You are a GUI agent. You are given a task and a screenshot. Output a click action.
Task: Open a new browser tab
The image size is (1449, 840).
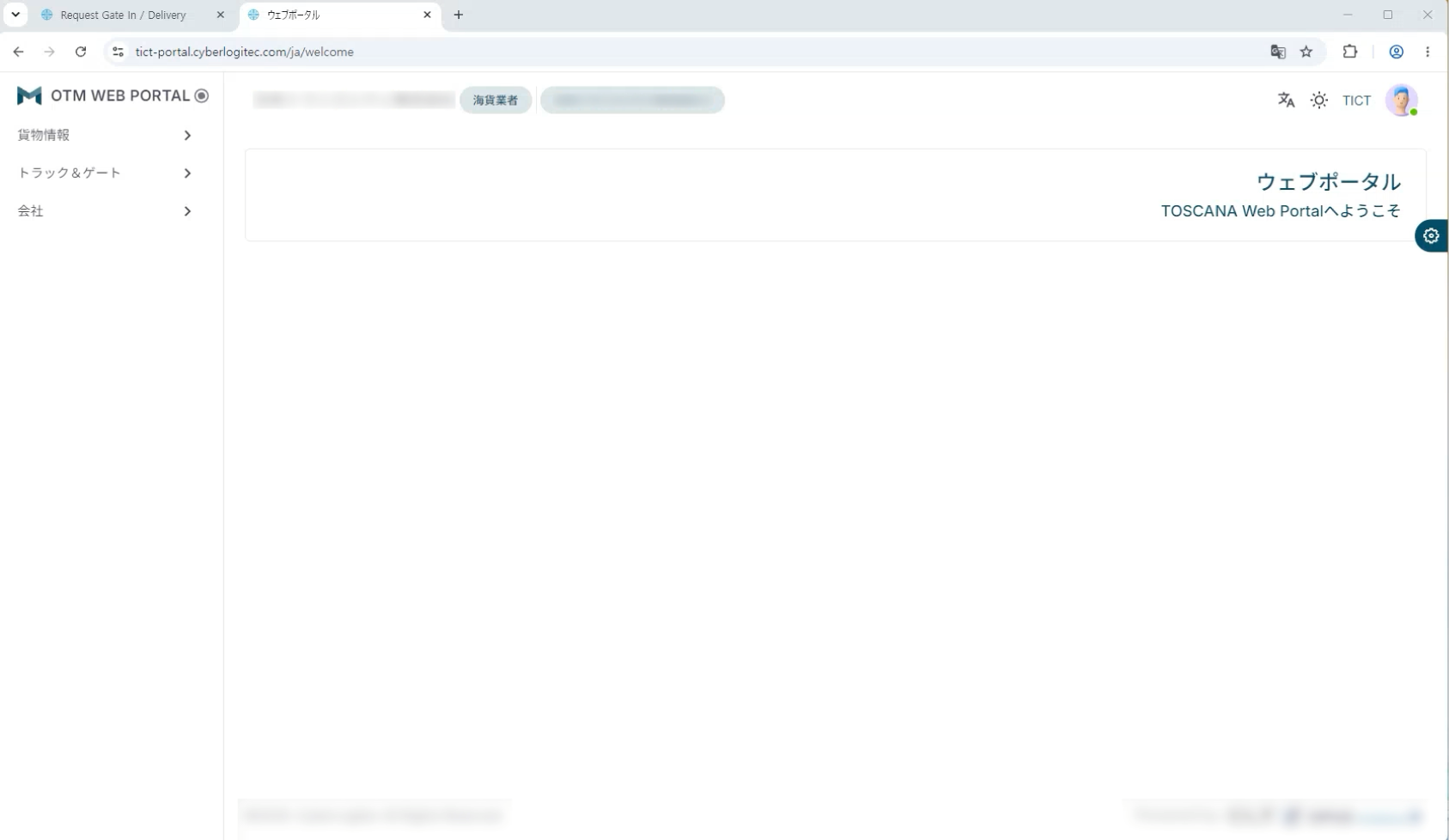pos(459,15)
